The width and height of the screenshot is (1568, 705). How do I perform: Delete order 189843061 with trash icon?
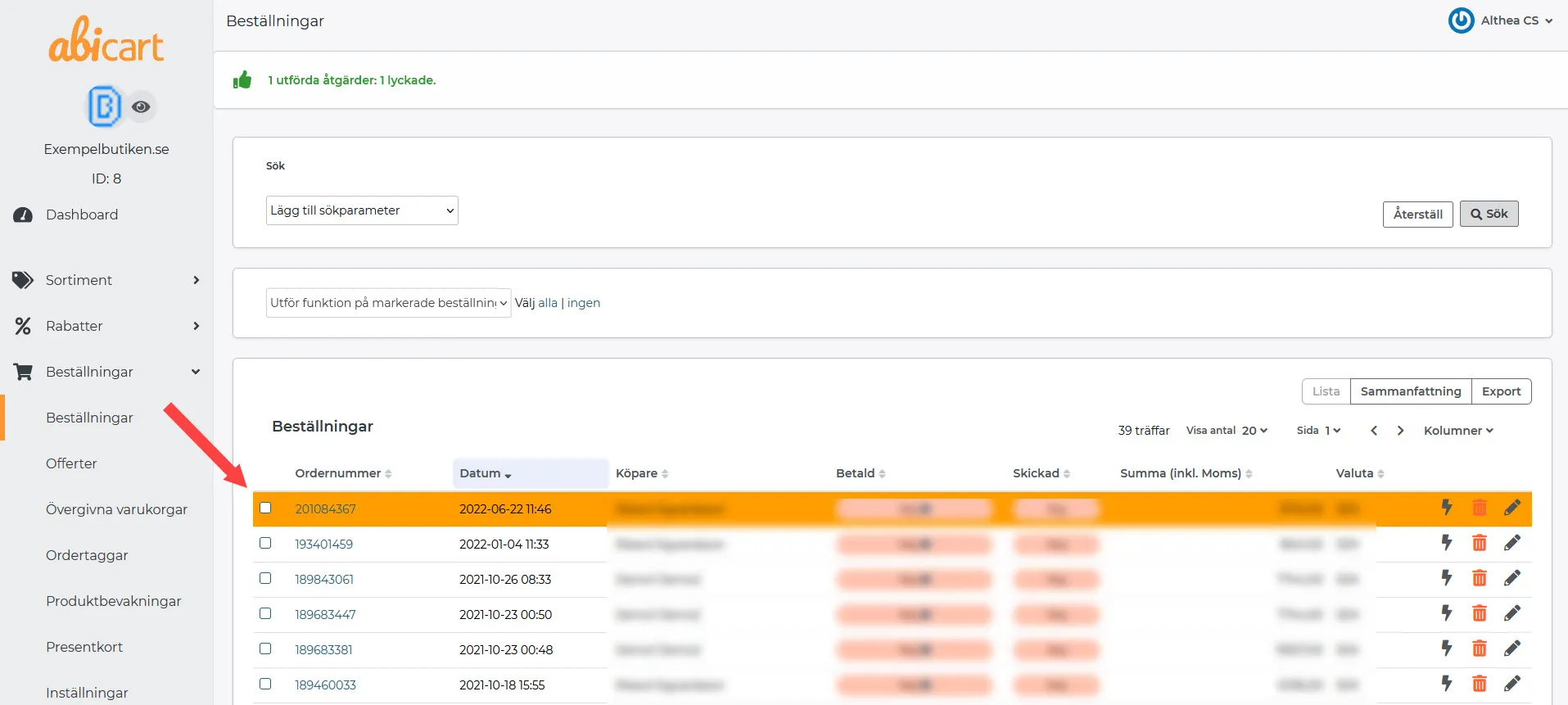[1480, 578]
